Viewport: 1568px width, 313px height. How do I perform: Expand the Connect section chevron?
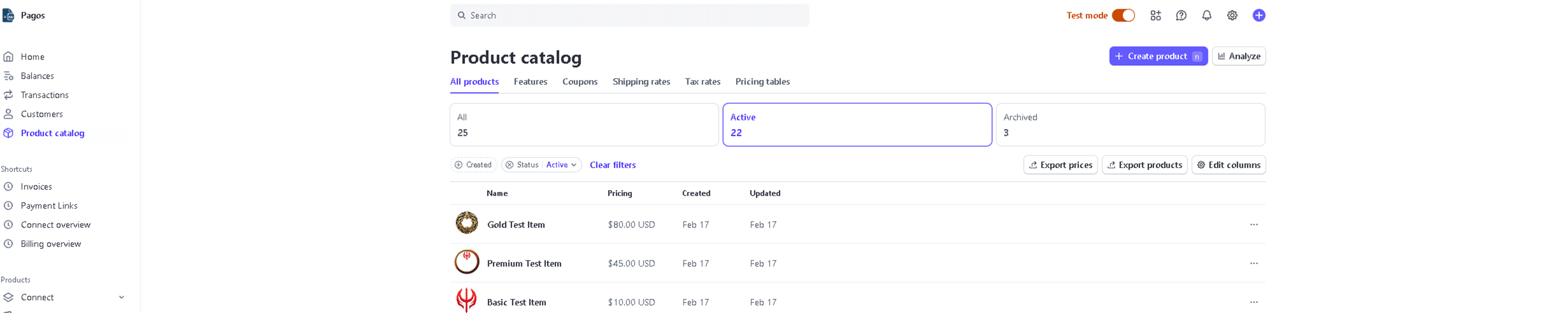point(121,298)
